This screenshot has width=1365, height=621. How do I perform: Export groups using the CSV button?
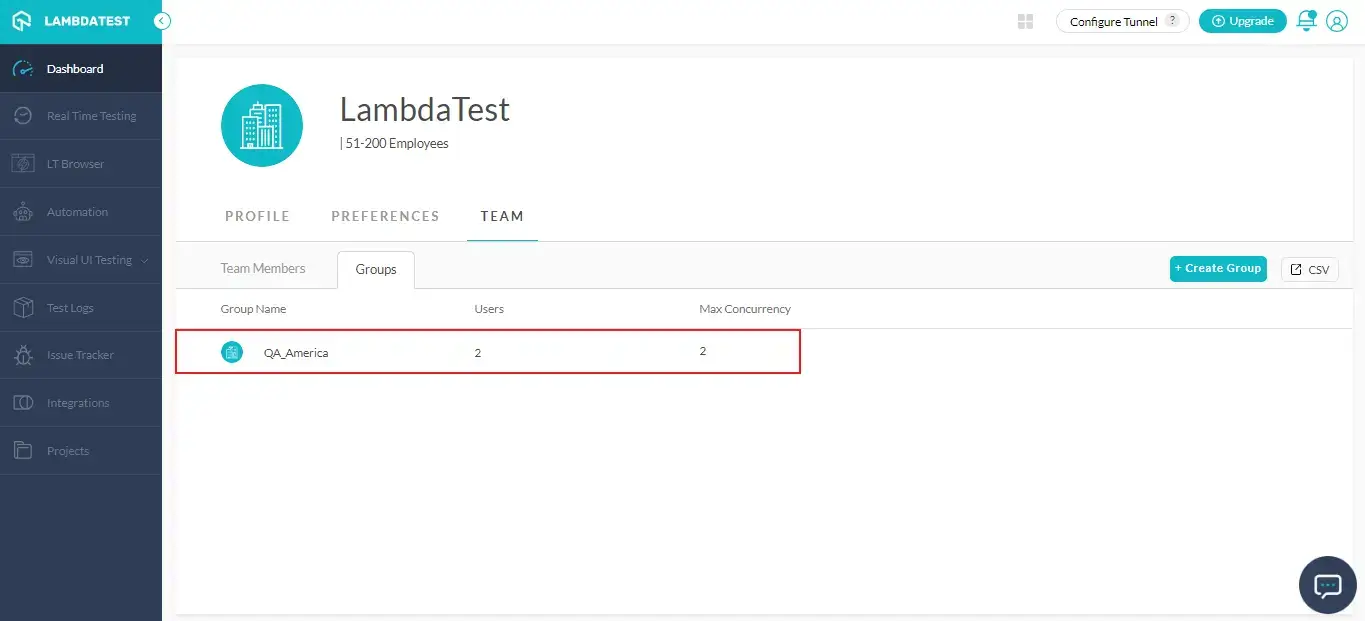coord(1309,270)
